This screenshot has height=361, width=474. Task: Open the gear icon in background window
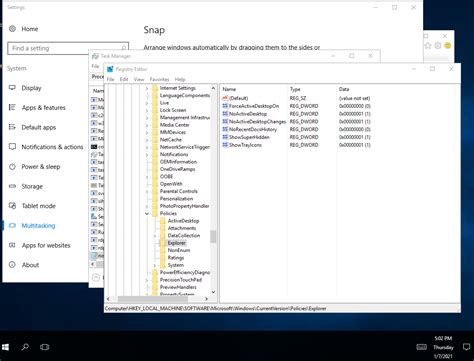click(438, 46)
